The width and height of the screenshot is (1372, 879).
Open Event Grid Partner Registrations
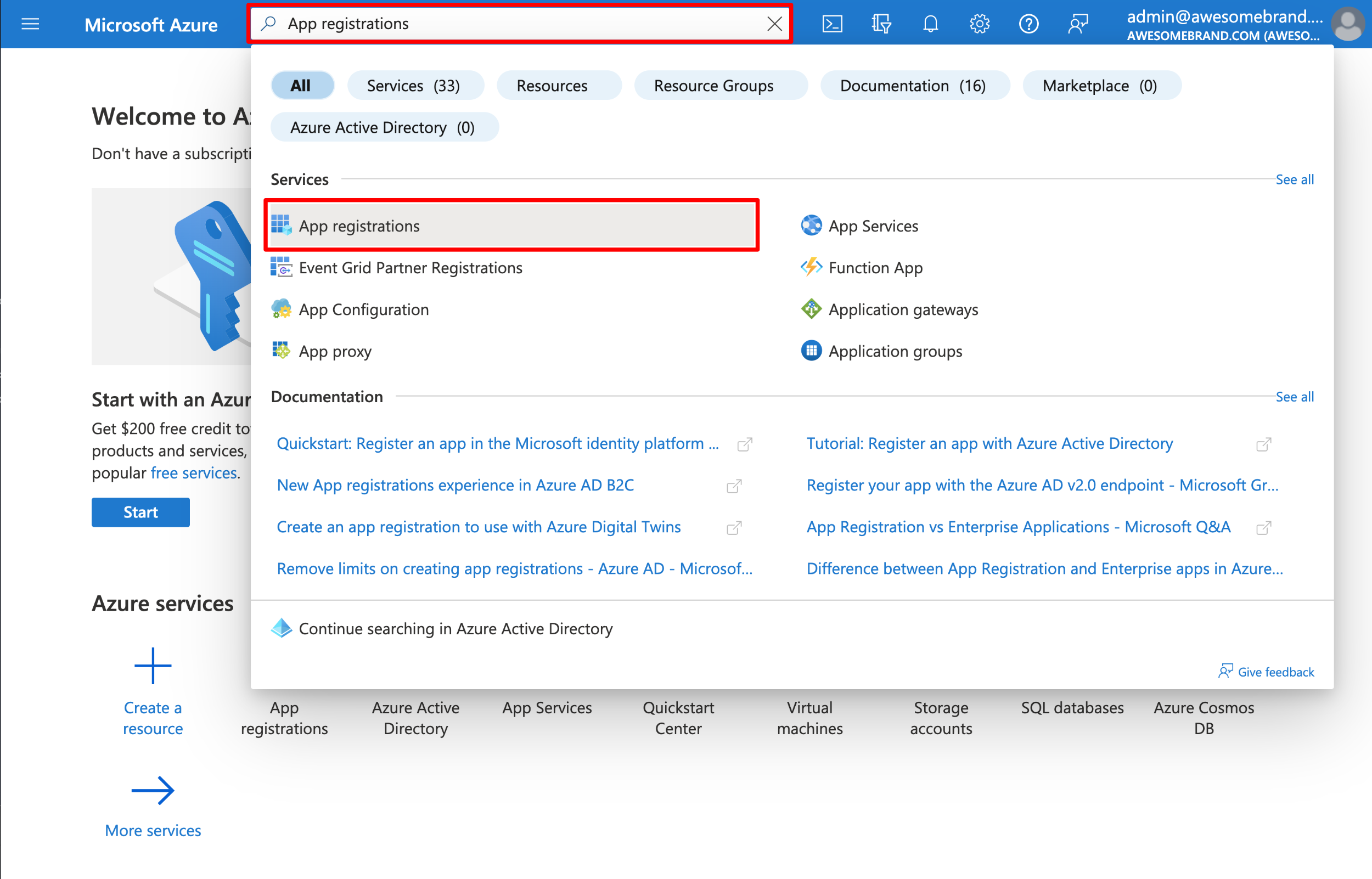[411, 267]
